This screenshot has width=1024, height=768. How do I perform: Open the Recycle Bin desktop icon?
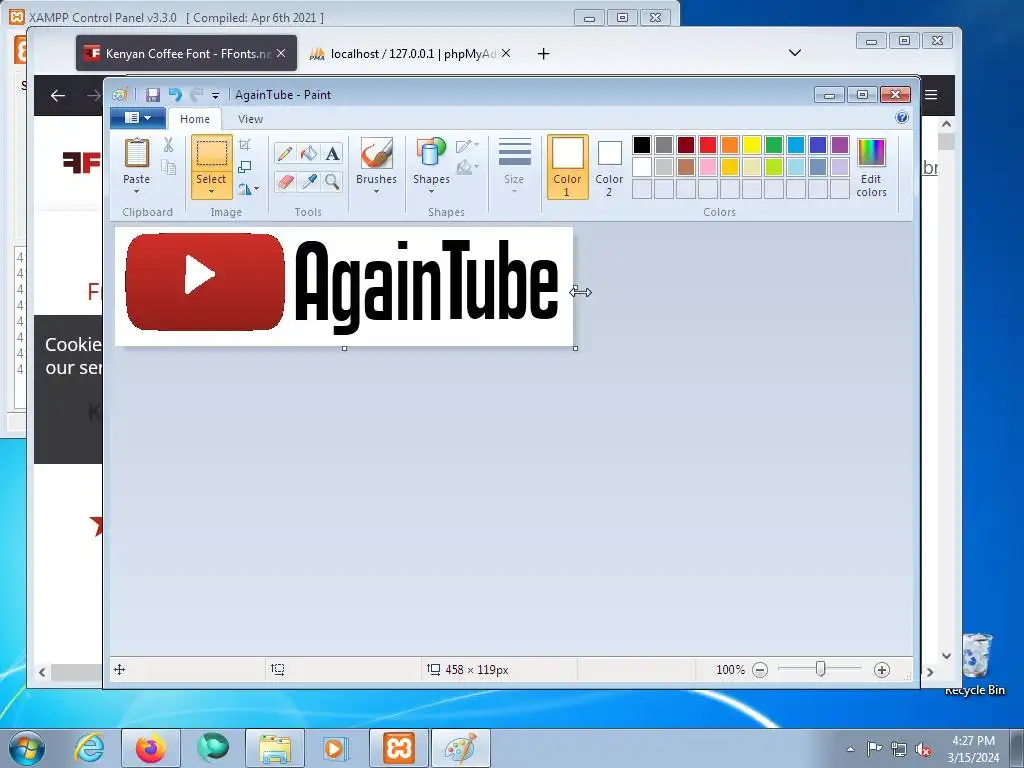click(x=975, y=665)
